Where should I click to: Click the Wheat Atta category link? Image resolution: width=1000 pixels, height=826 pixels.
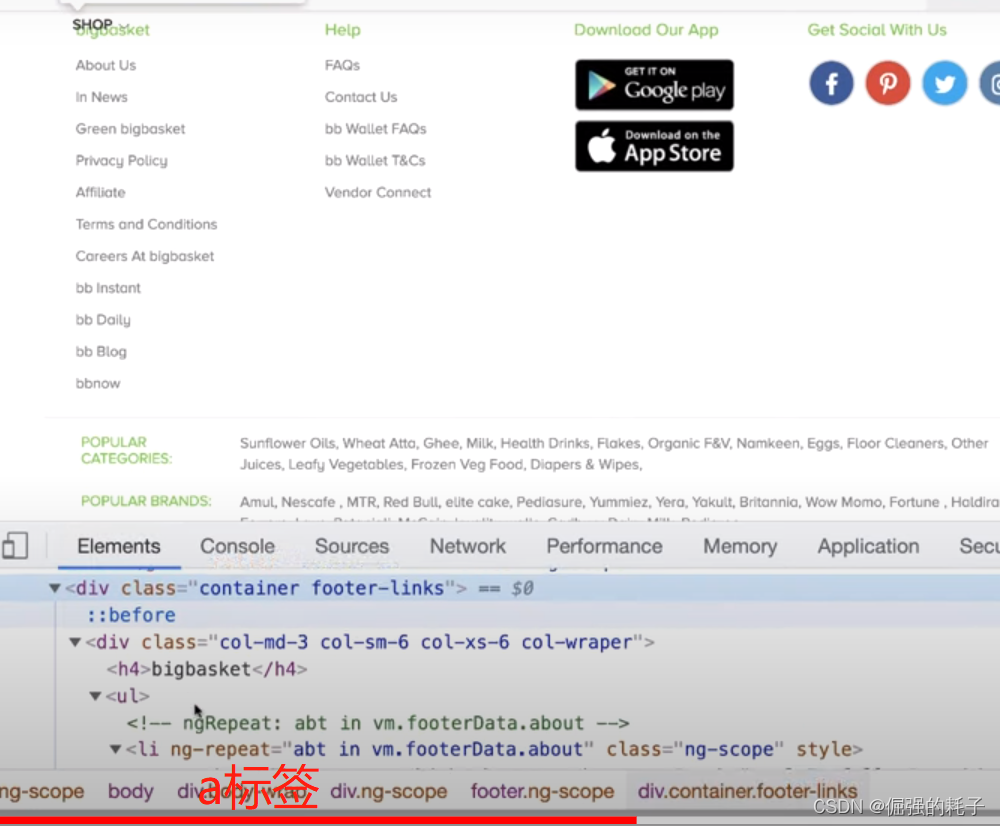click(379, 443)
